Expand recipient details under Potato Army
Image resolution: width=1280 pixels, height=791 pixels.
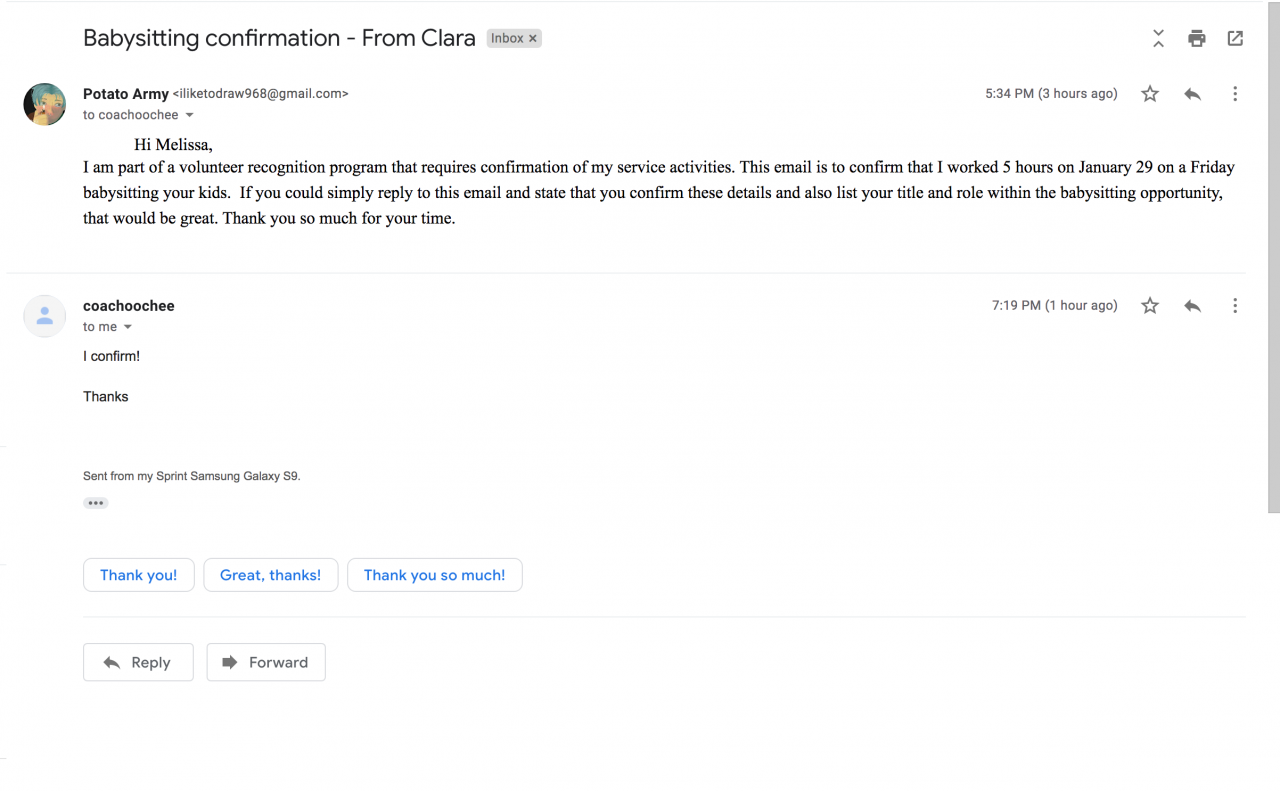click(190, 116)
